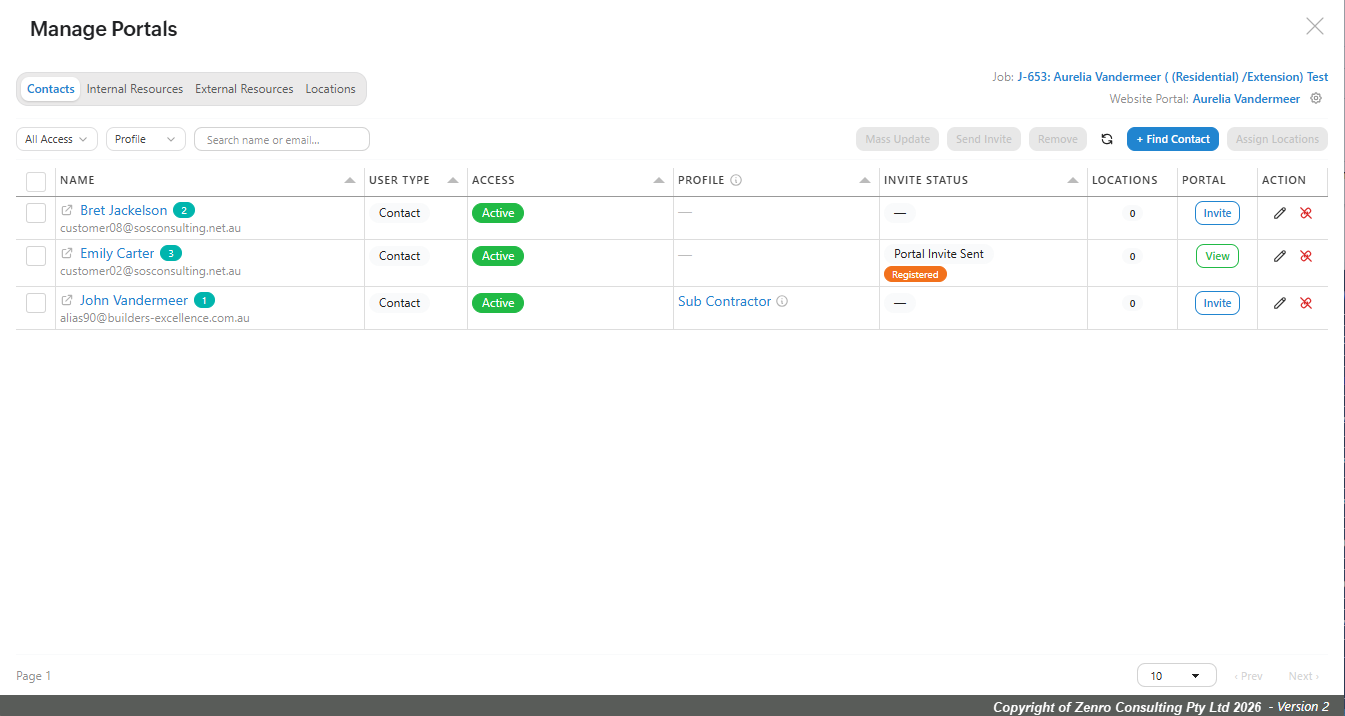1345x716 pixels.
Task: Sort by Access column arrow
Action: [659, 181]
